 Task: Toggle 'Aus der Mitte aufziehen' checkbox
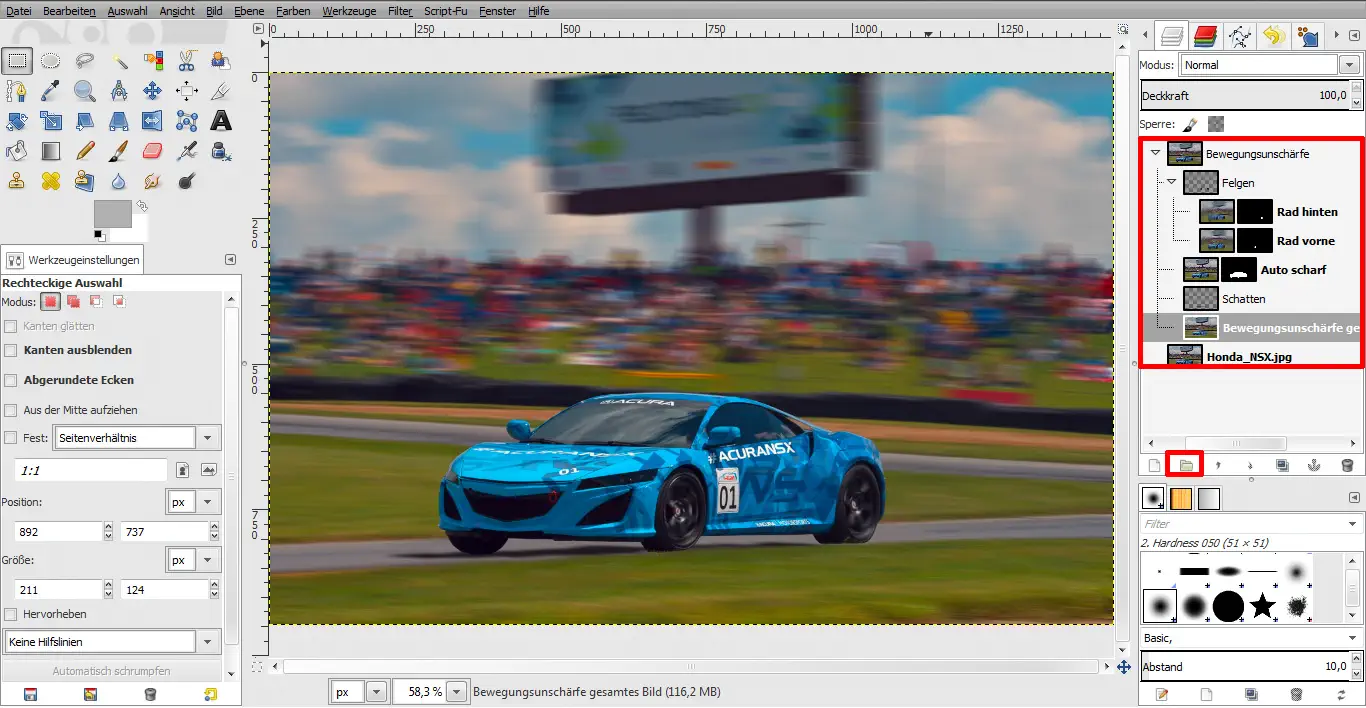click(11, 410)
